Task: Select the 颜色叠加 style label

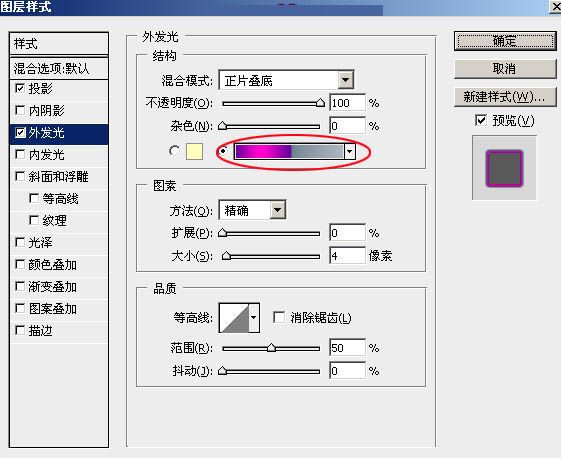Action: (53, 264)
